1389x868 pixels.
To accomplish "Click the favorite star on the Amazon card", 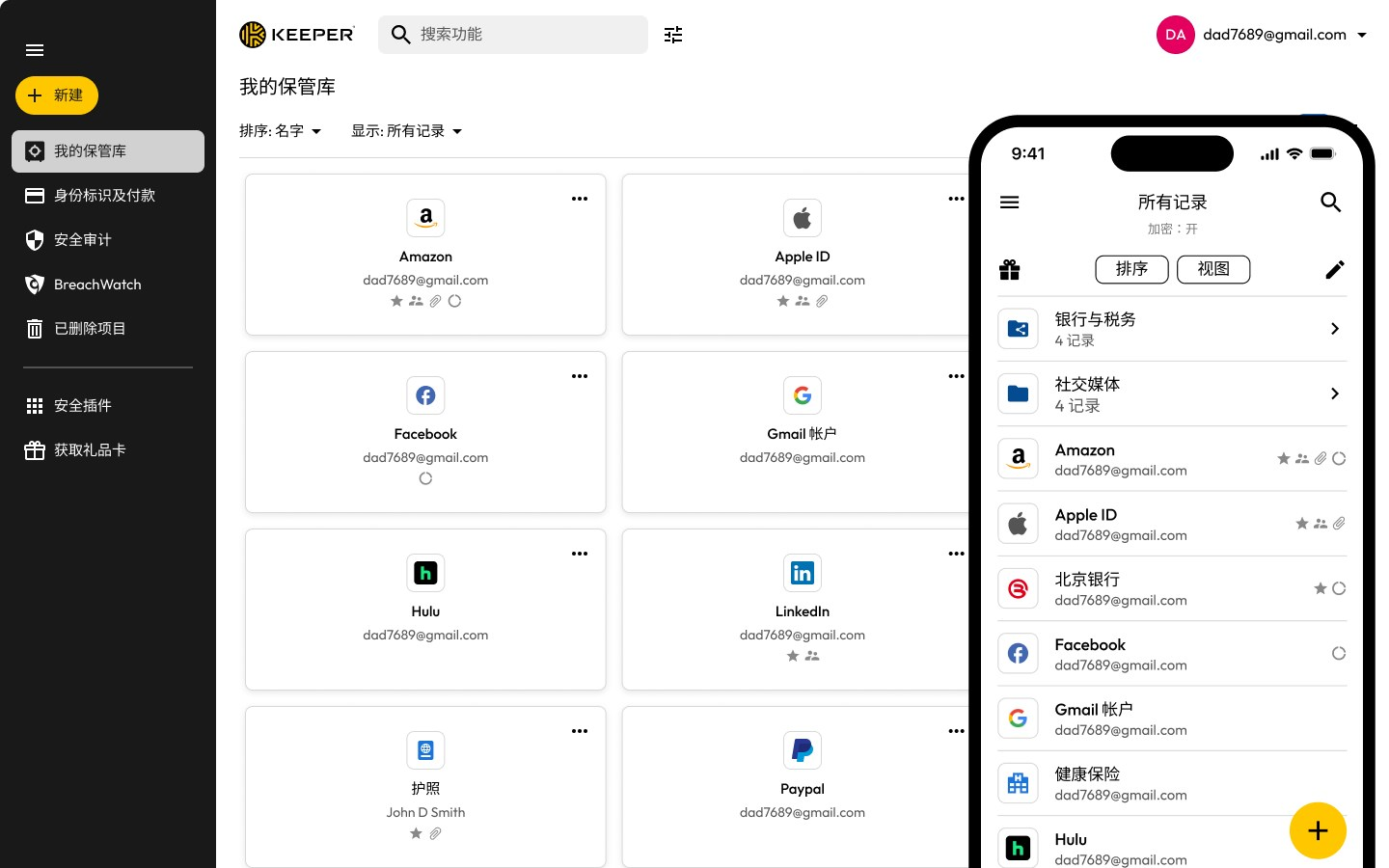I will 396,301.
